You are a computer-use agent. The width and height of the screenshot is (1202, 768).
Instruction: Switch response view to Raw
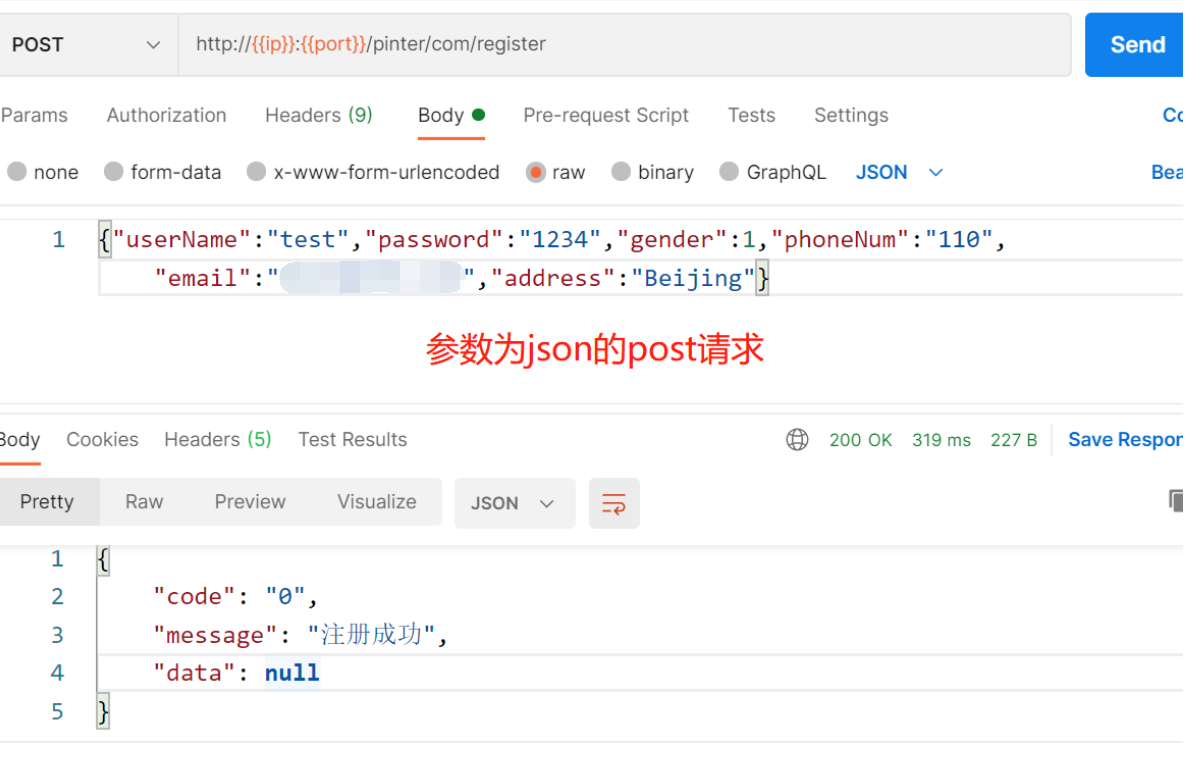coord(144,502)
